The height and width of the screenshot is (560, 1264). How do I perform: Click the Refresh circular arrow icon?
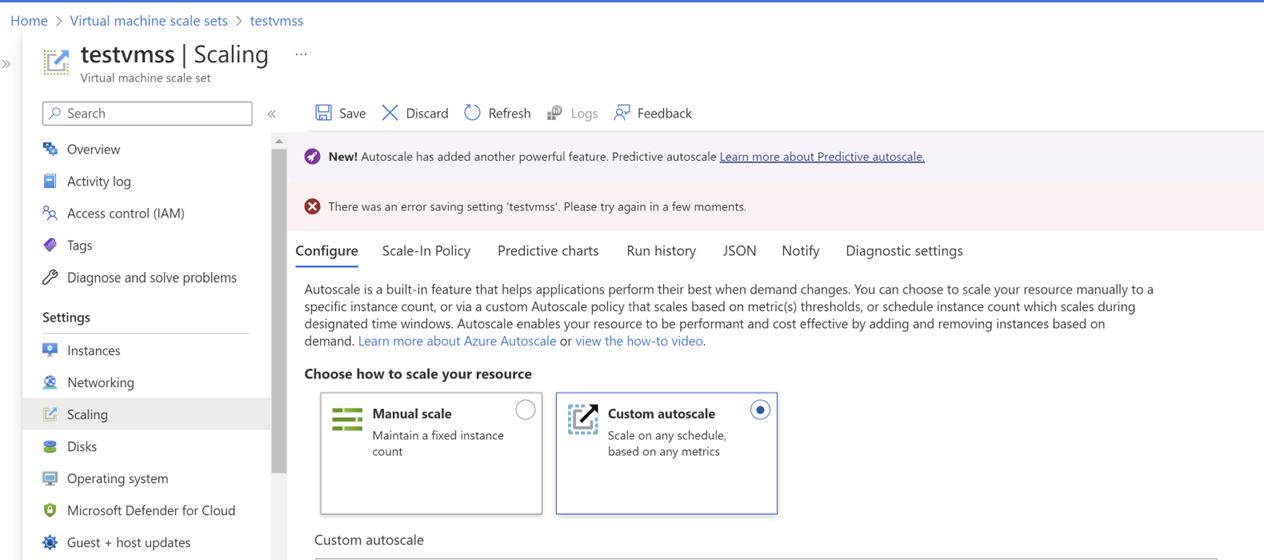coord(472,113)
